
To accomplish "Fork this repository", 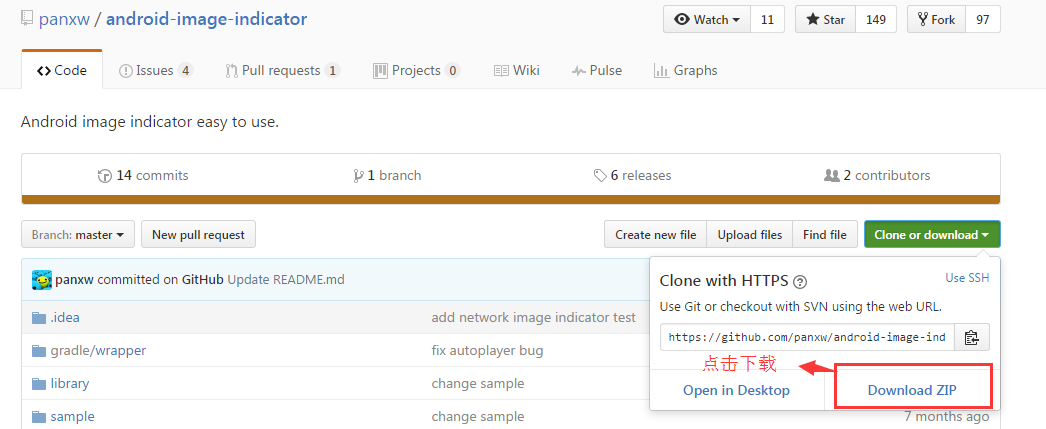I will point(935,20).
